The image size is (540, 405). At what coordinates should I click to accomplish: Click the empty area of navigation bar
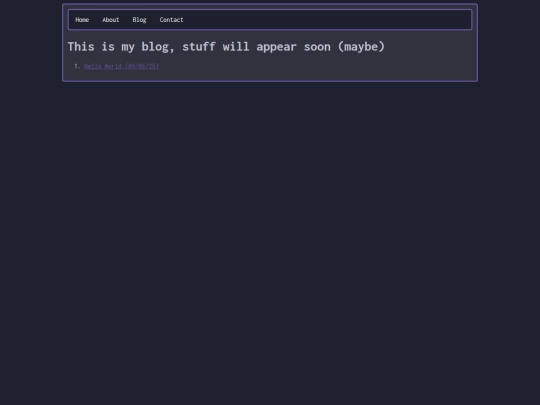(327, 20)
